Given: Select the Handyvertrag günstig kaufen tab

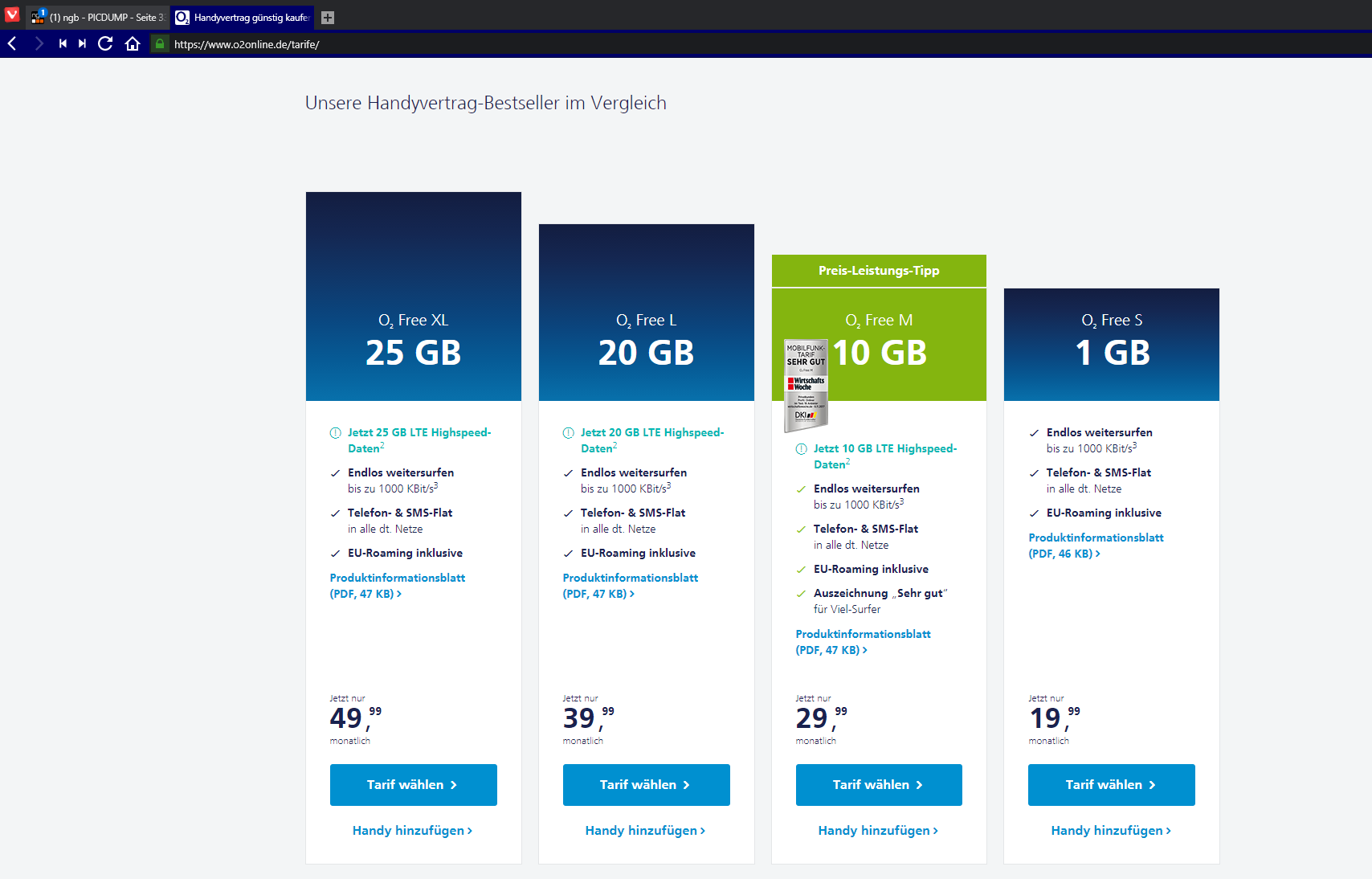Looking at the screenshot, I should point(243,18).
